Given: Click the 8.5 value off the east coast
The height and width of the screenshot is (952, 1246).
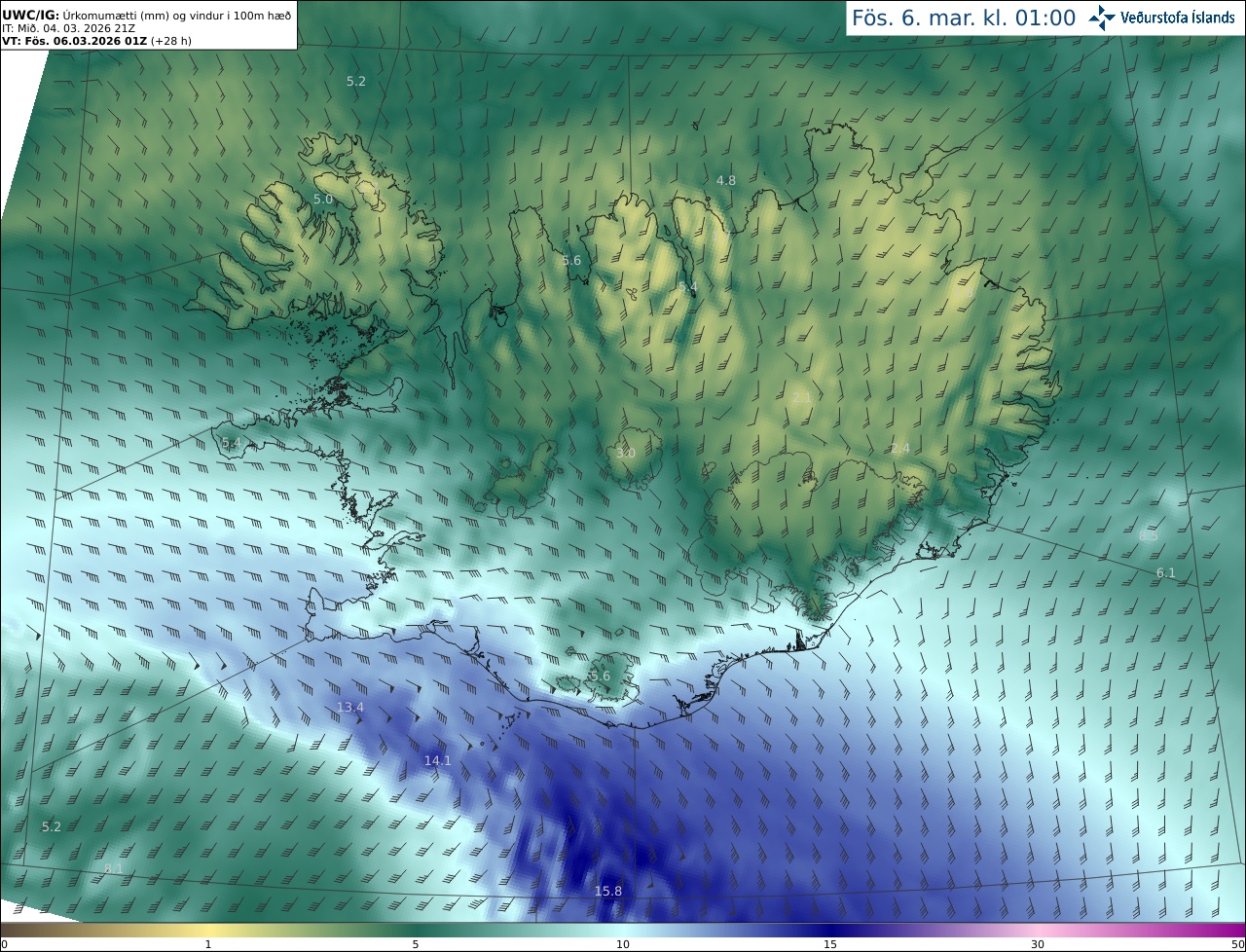Looking at the screenshot, I should tap(1149, 535).
